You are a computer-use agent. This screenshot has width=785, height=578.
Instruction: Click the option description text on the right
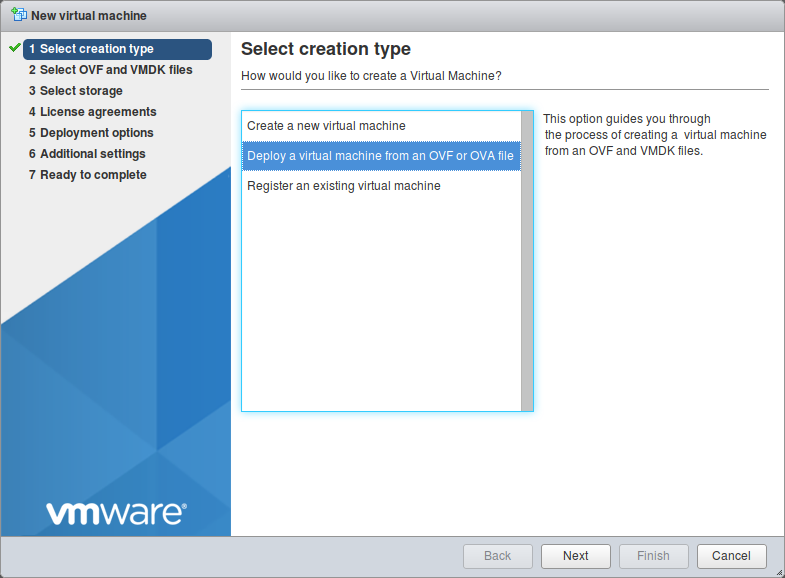[x=655, y=135]
